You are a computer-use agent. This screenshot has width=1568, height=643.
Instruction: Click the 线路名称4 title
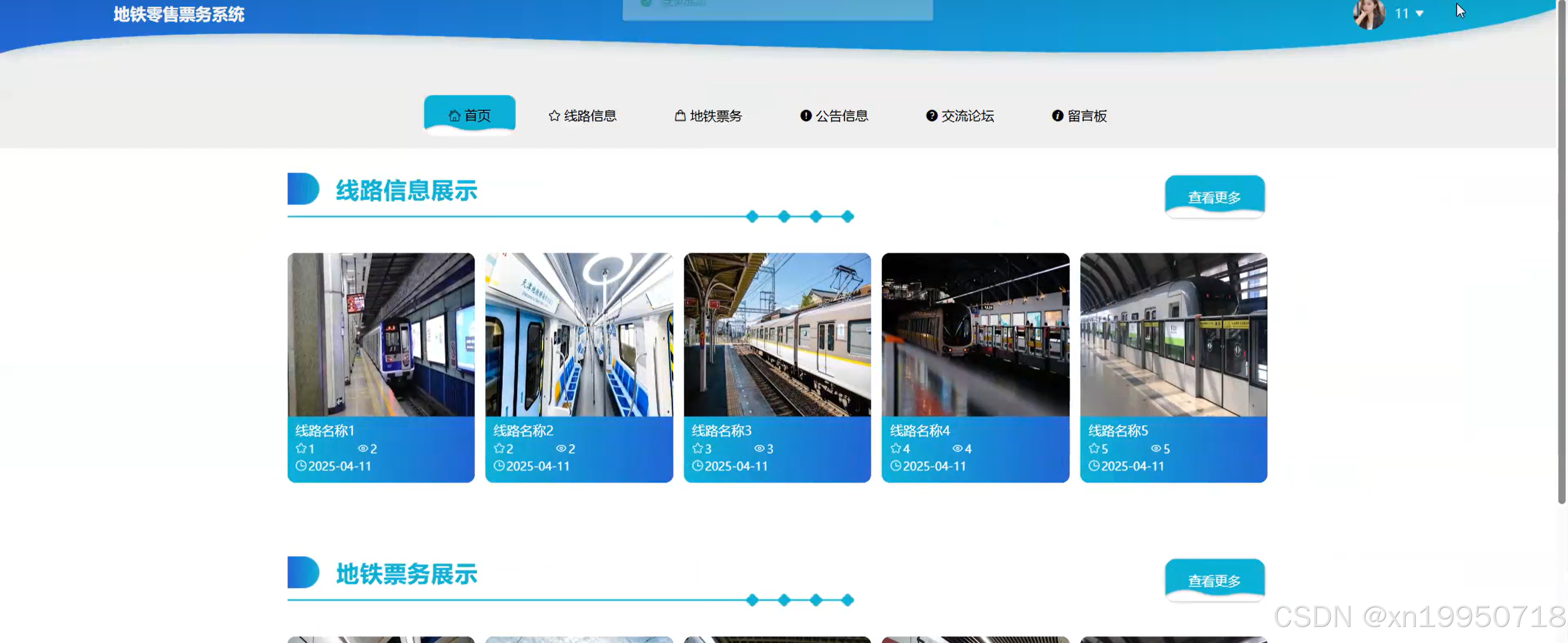pos(920,431)
